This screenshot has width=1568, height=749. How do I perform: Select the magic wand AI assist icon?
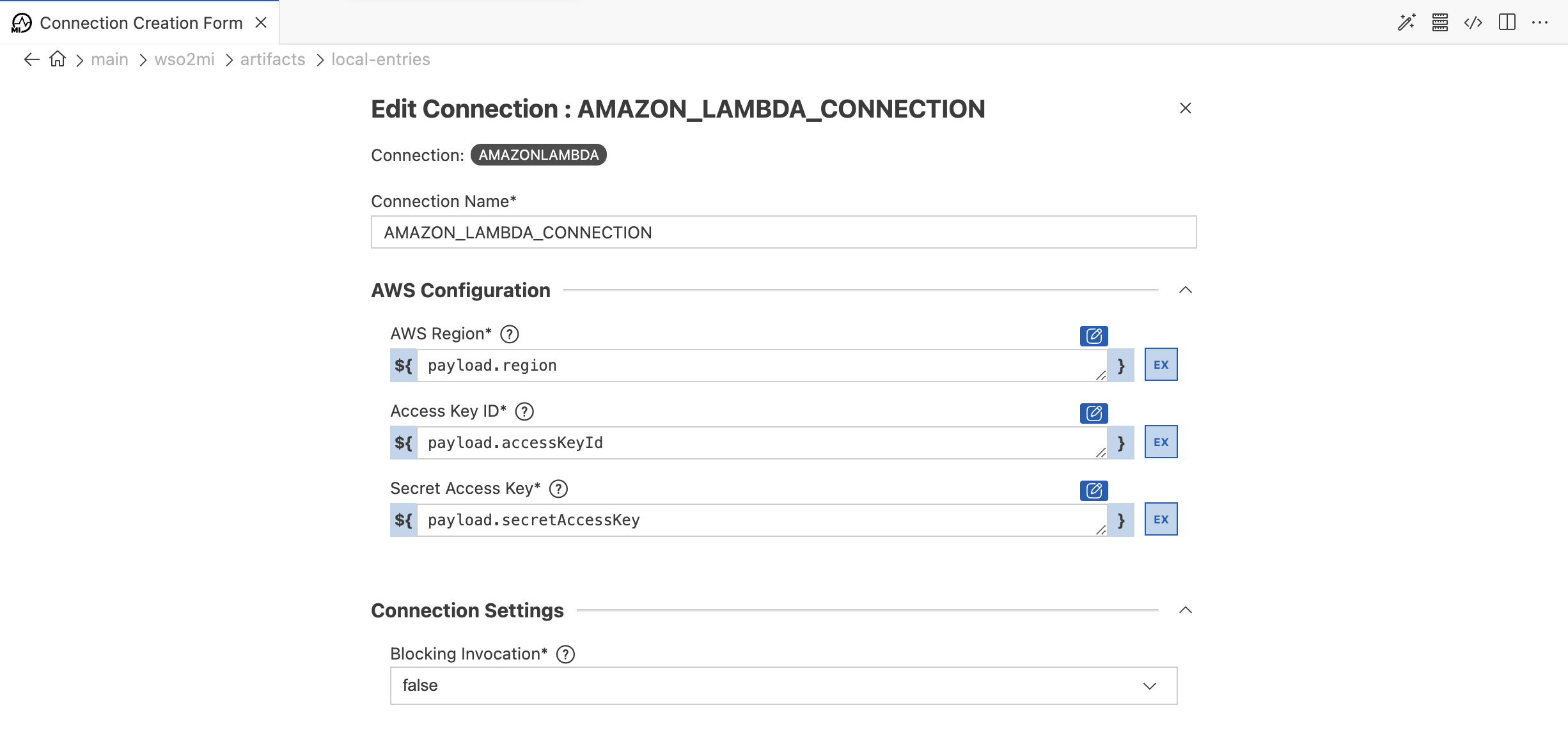click(x=1407, y=22)
